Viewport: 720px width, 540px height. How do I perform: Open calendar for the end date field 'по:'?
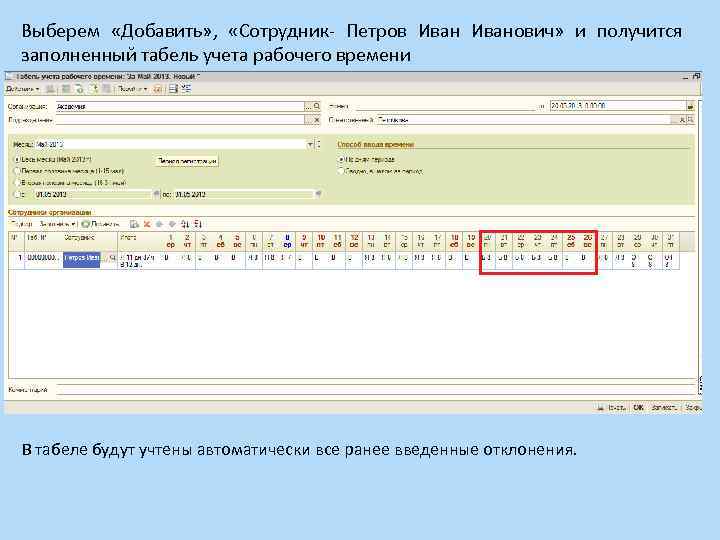pos(318,194)
